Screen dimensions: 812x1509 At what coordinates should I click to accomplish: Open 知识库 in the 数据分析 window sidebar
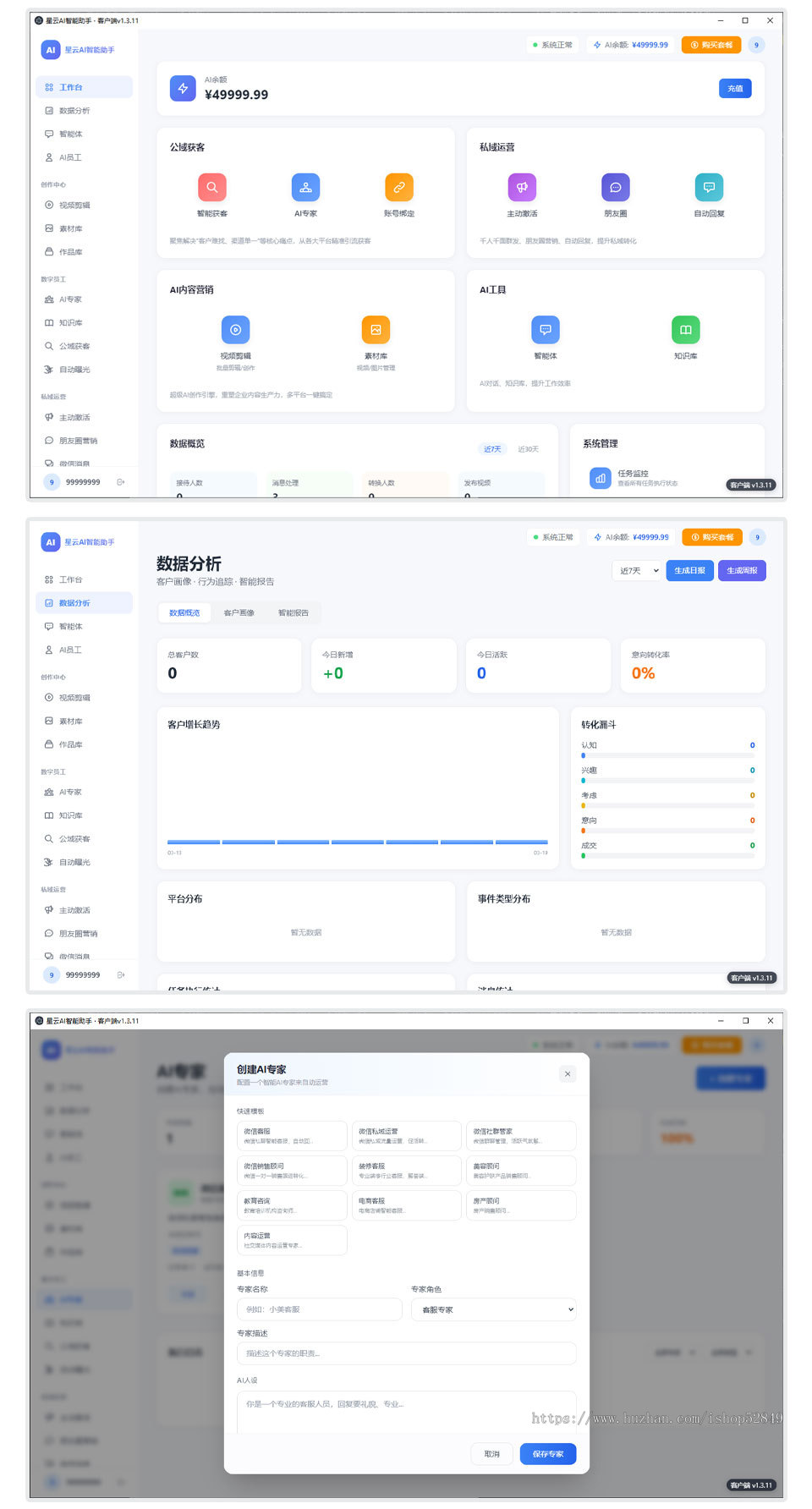coord(84,815)
